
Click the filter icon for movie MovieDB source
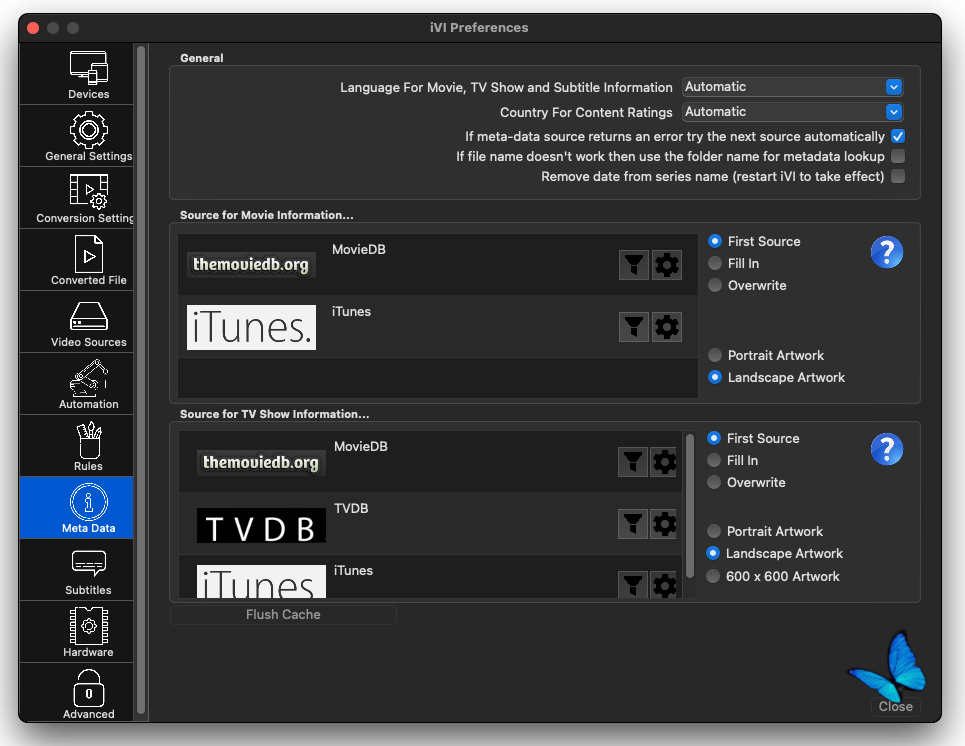click(633, 265)
